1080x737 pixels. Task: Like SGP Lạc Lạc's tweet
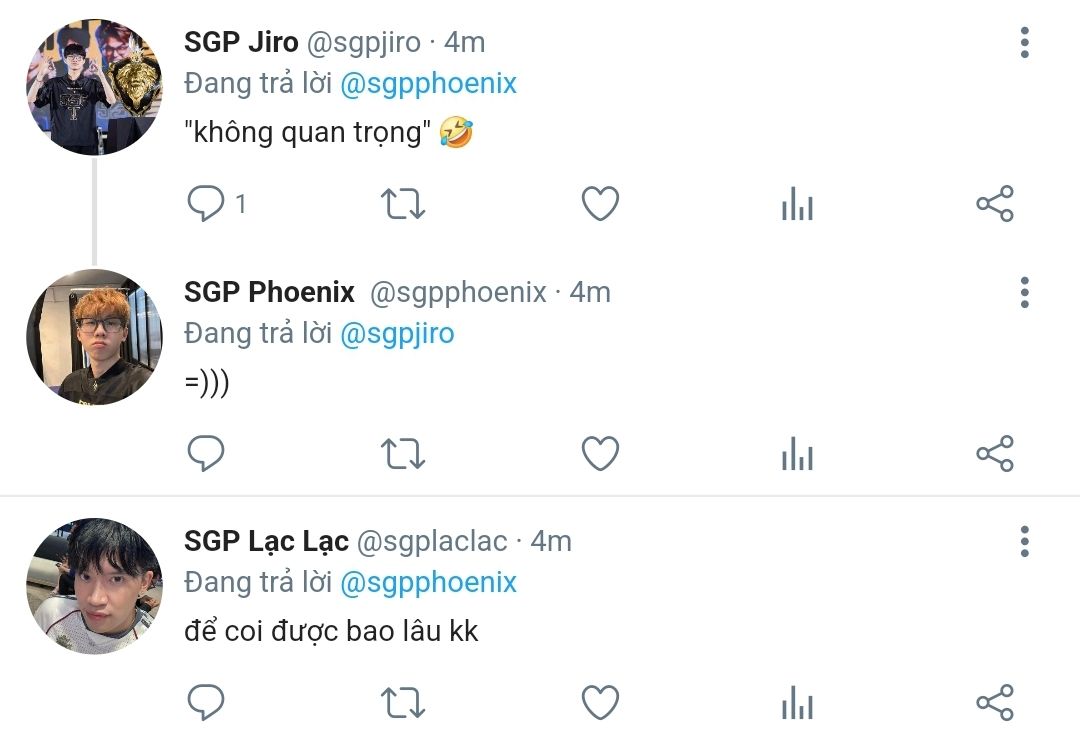601,703
